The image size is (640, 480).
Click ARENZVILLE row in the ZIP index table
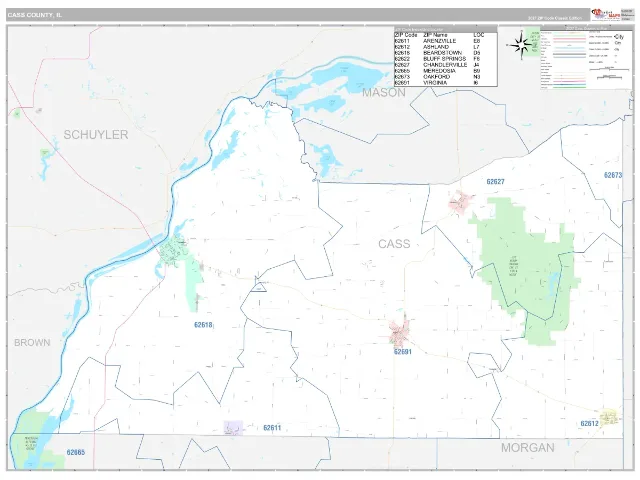coord(445,41)
